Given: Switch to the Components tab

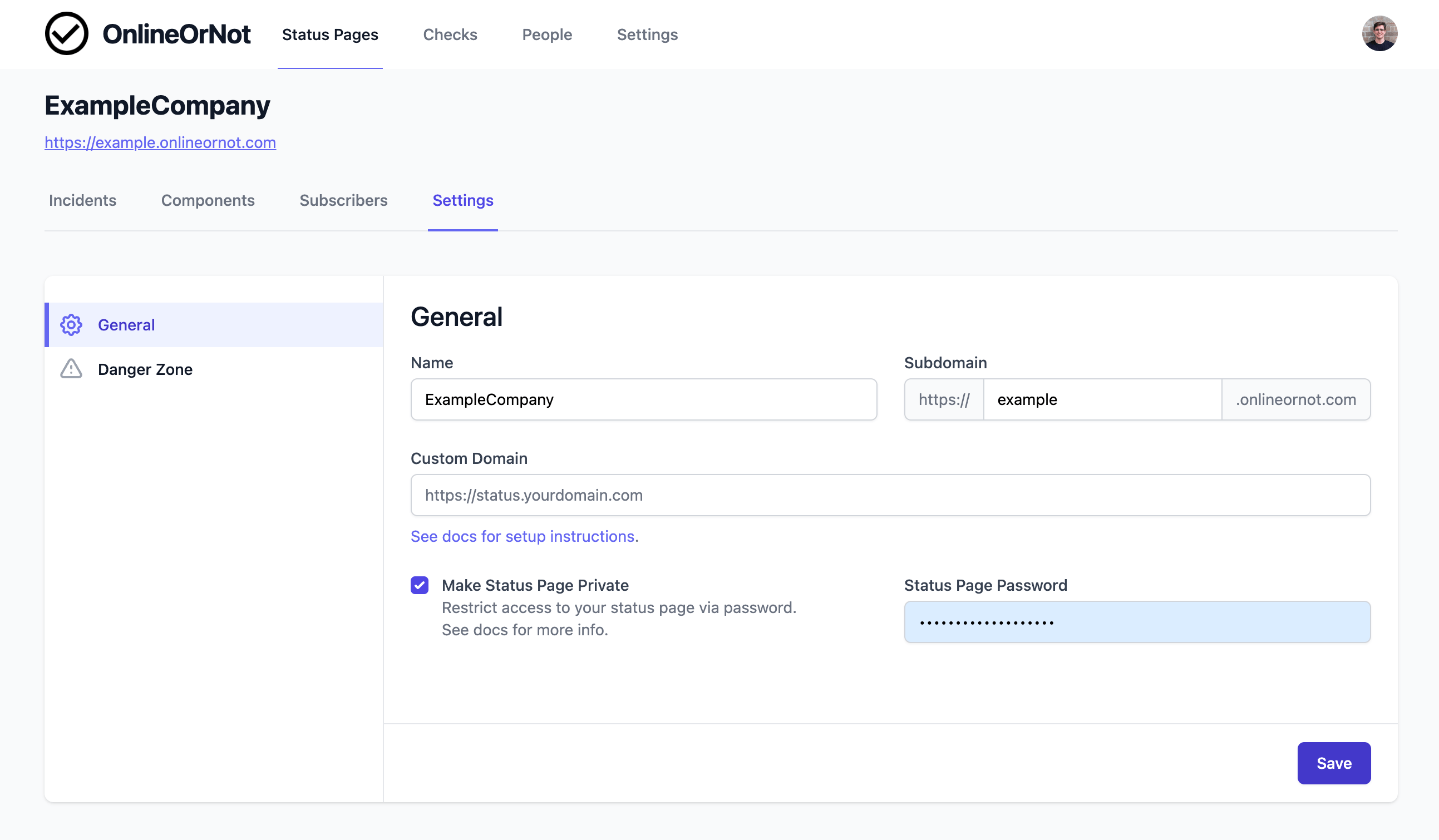Looking at the screenshot, I should point(208,200).
